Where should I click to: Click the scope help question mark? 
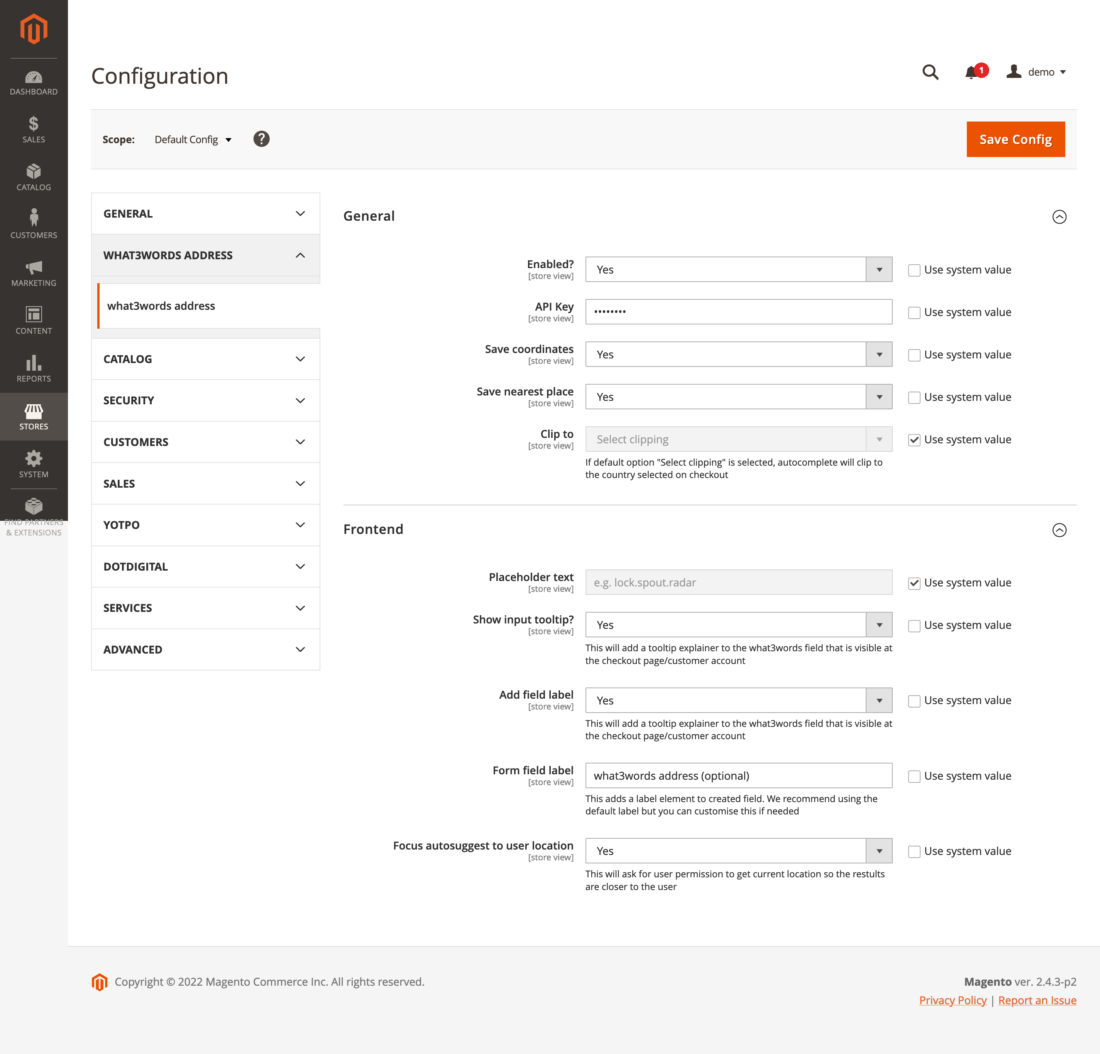(261, 139)
